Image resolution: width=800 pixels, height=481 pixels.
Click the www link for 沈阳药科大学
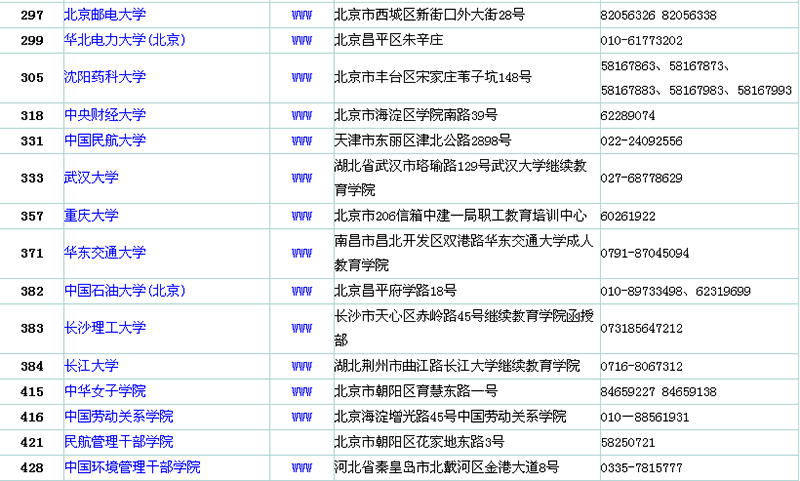302,78
